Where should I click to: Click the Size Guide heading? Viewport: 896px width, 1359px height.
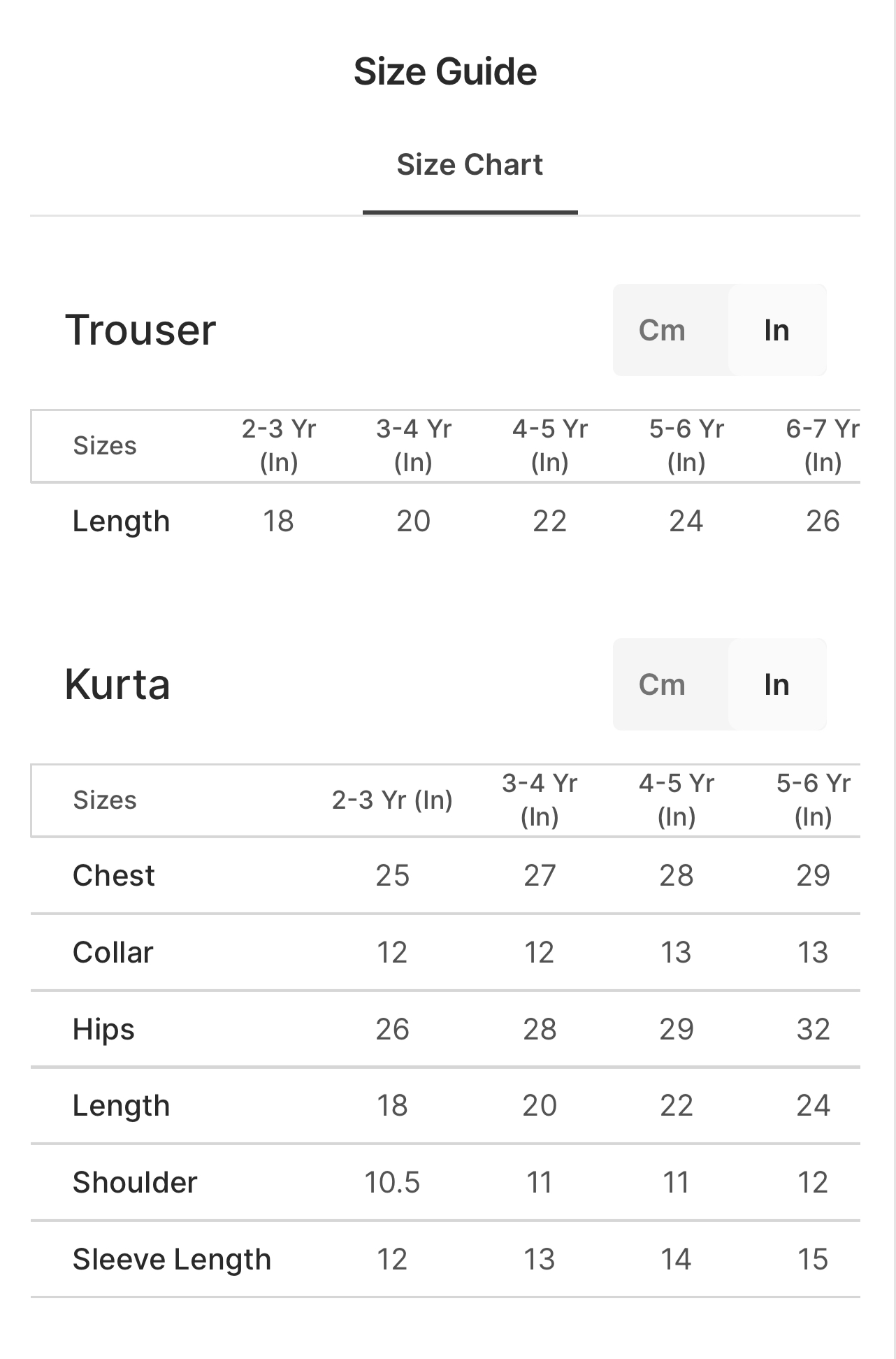pos(445,72)
